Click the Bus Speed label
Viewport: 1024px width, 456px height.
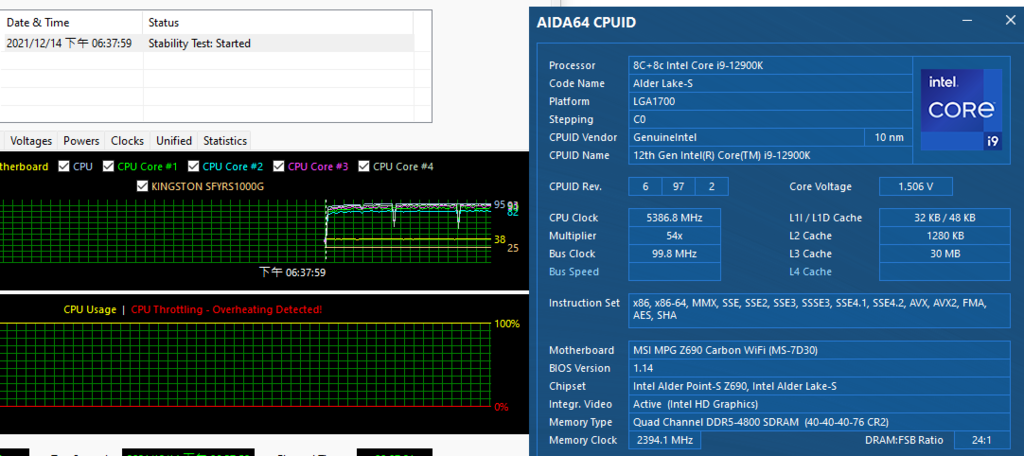coord(574,272)
